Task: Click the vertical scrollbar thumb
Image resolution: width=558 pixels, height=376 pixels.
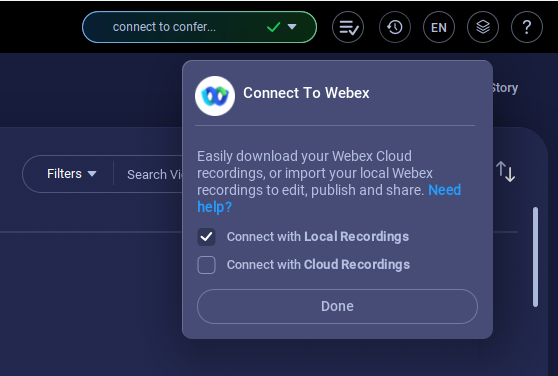Action: click(535, 257)
